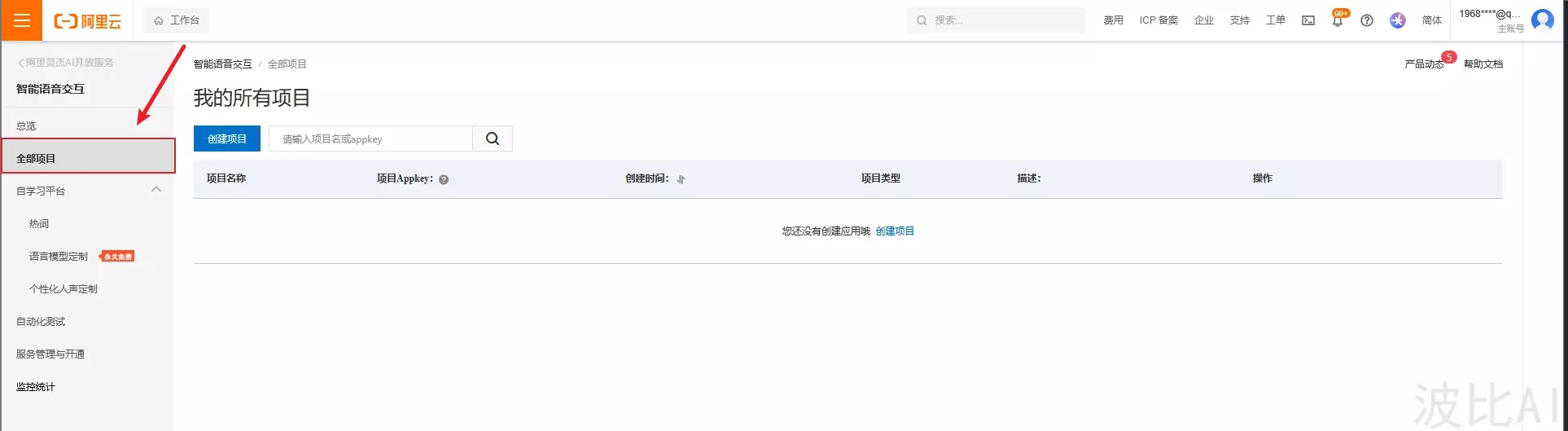Open 帮助文档 help docs link

(1483, 64)
